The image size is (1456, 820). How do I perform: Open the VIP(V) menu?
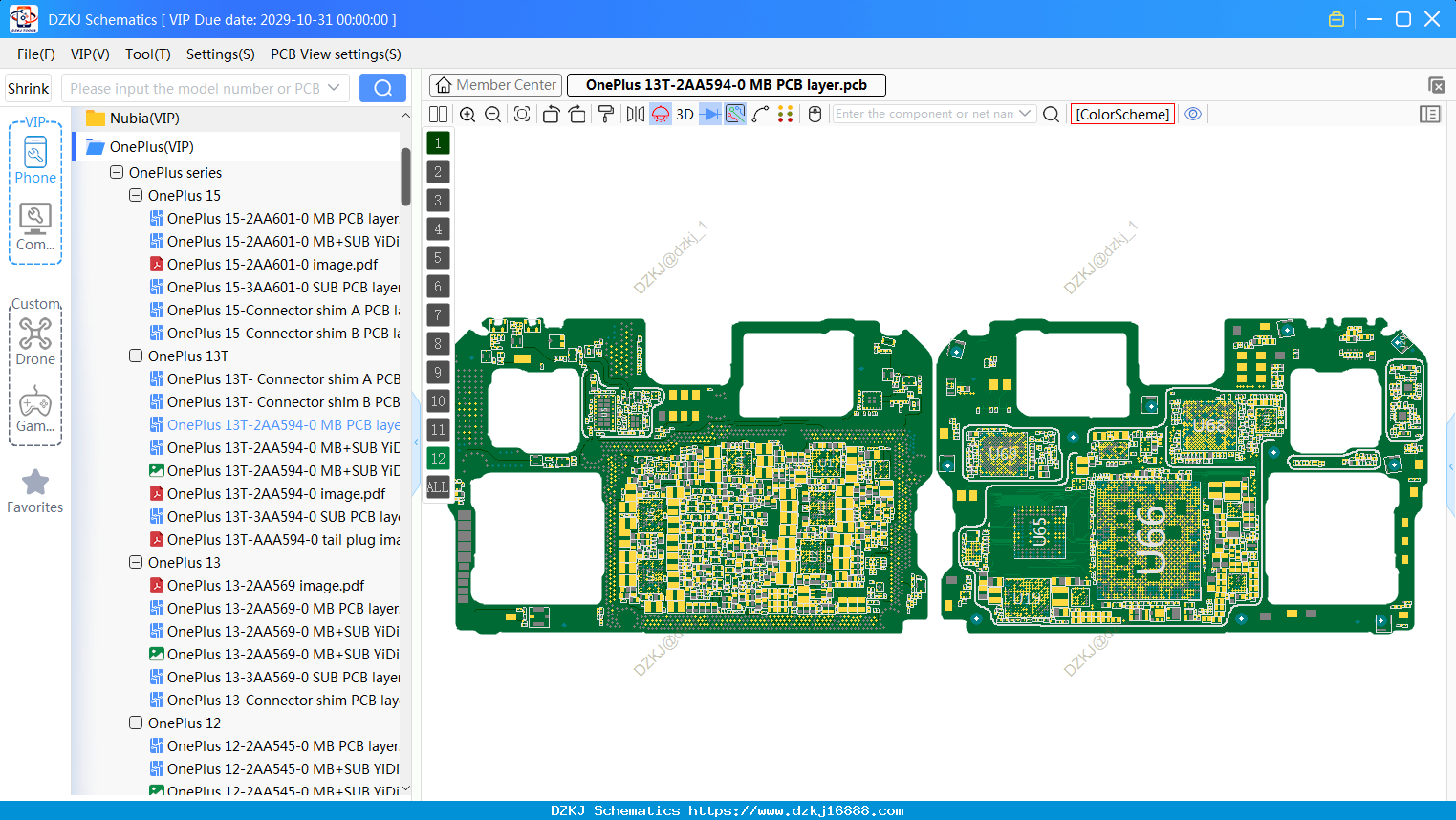pos(90,54)
